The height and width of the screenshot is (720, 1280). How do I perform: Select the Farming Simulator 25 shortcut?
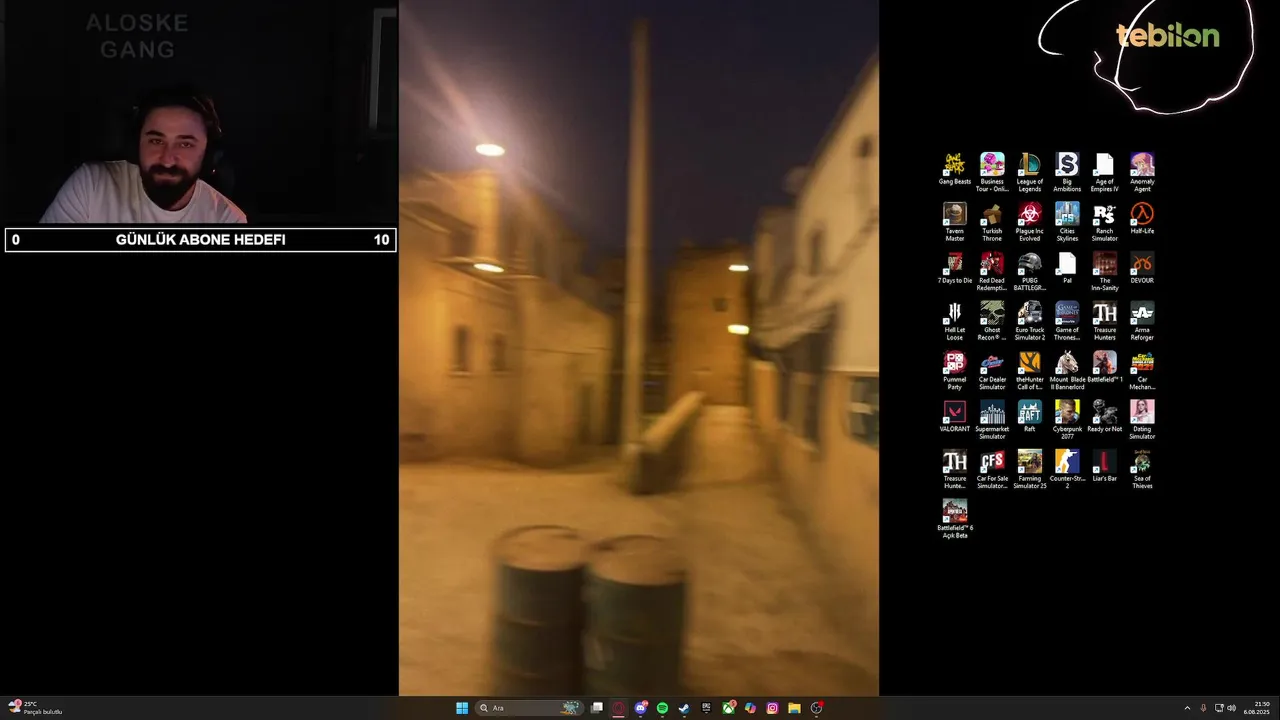pos(1030,469)
